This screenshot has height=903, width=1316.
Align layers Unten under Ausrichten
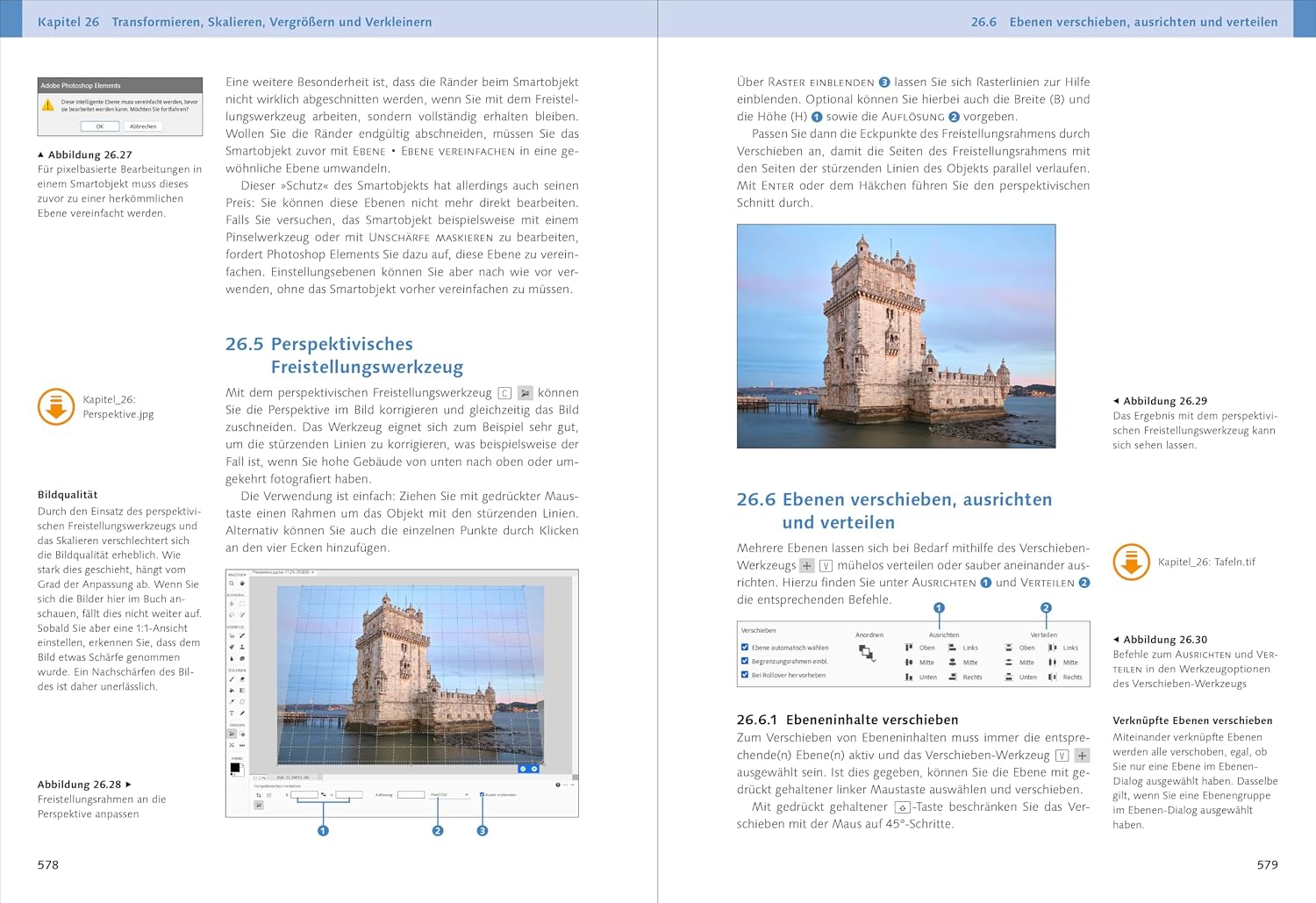[x=921, y=677]
